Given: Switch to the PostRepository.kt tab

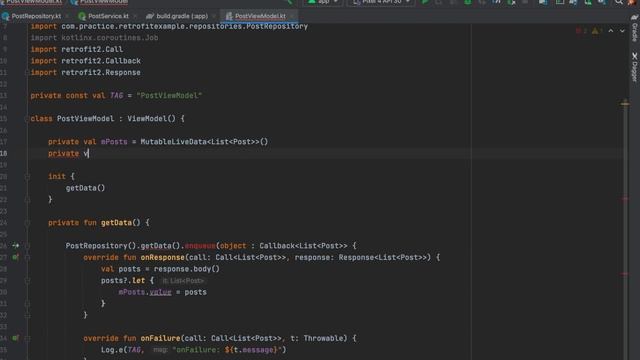Looking at the screenshot, I should 36,16.
